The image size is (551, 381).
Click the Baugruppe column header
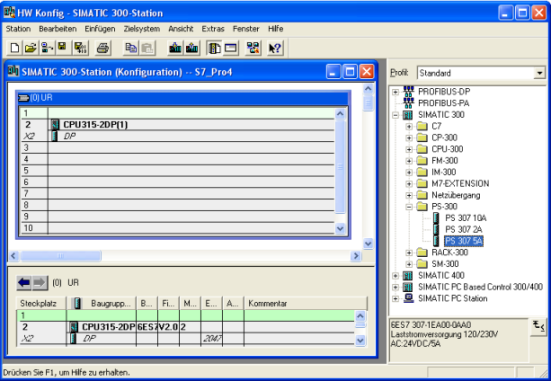coord(101,303)
